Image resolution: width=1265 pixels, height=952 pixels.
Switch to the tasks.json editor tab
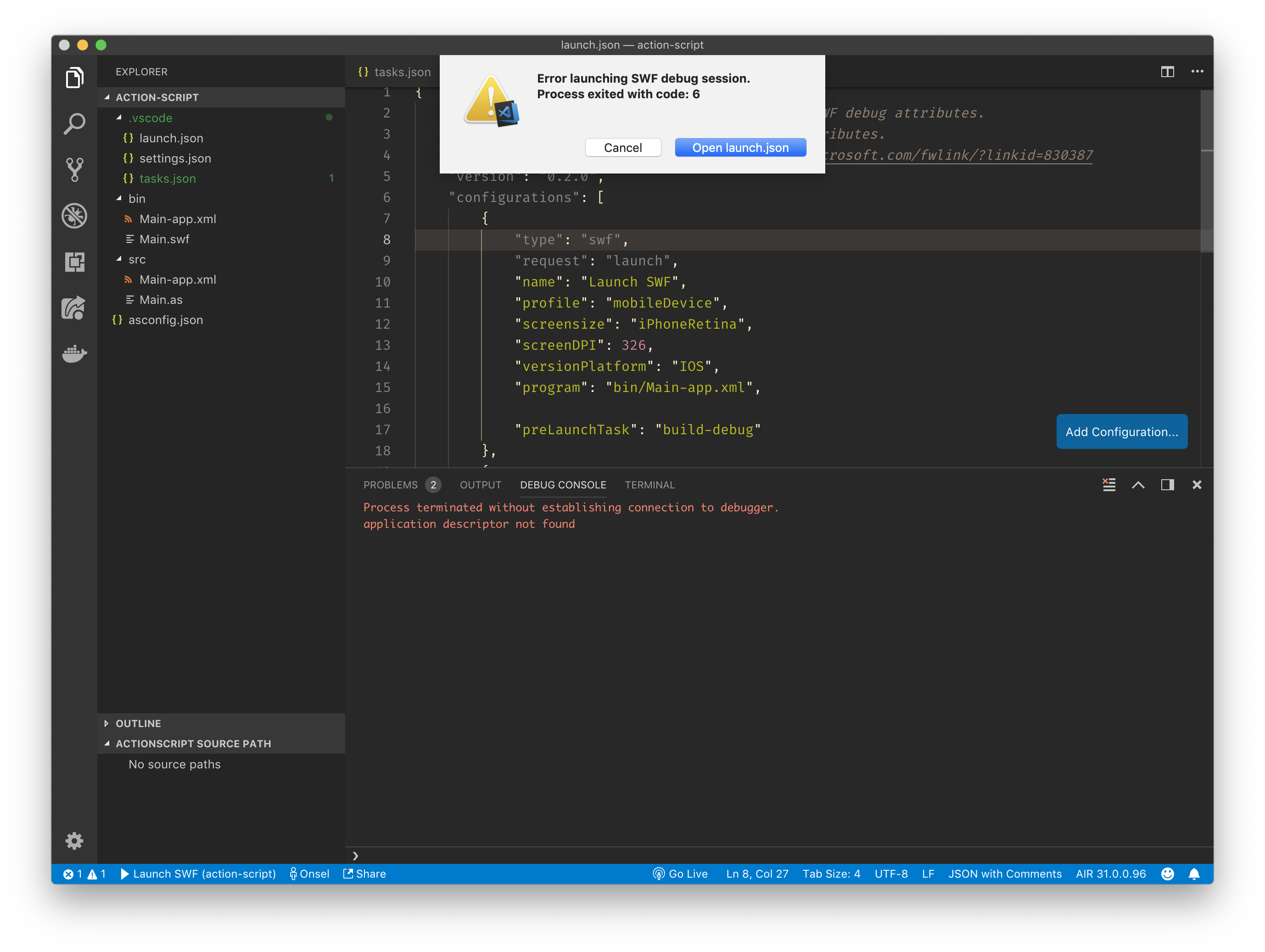[403, 72]
